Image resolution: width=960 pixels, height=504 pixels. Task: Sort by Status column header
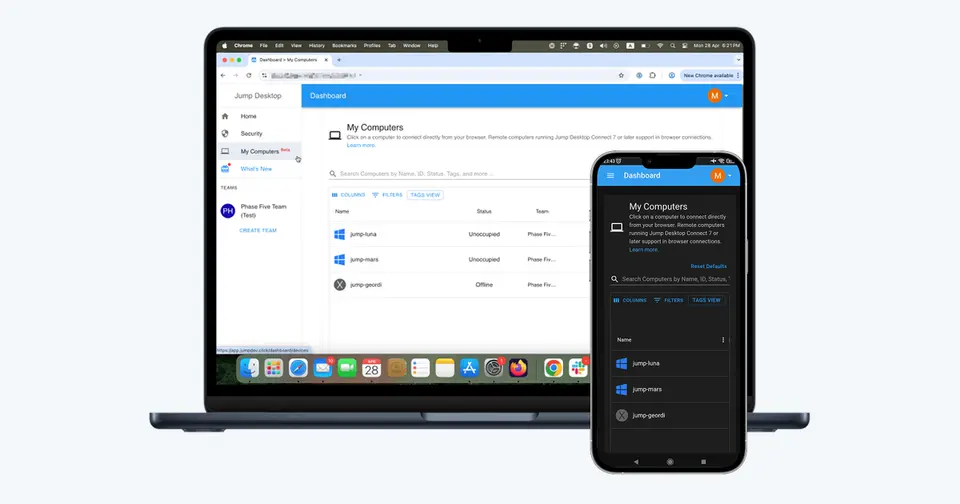click(484, 211)
